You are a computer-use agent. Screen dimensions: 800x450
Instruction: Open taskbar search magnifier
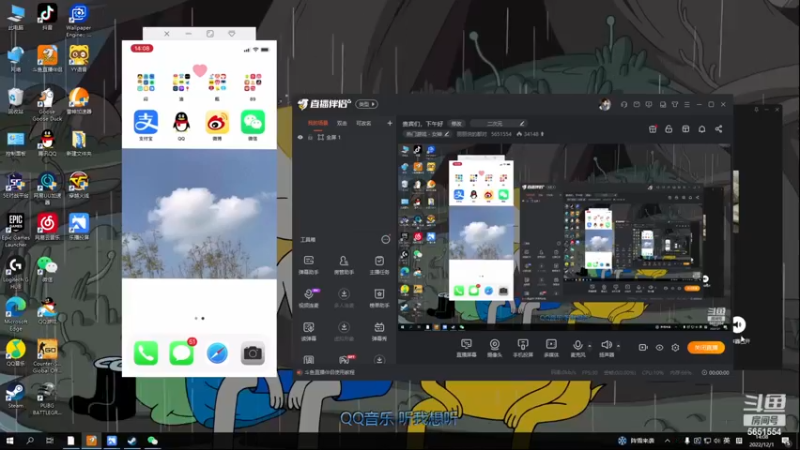click(x=30, y=441)
